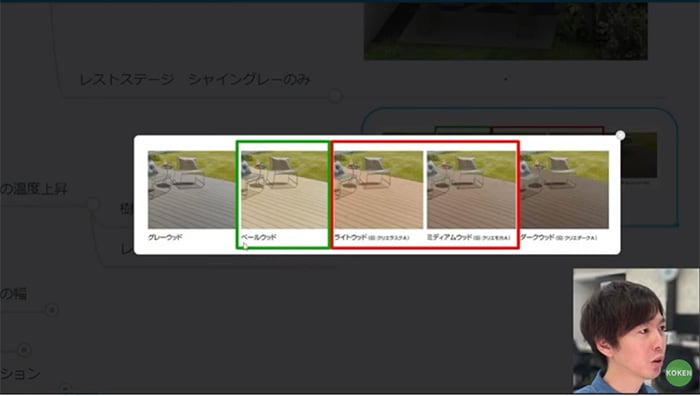Click the レストステージ シャイングレーのみ mind map node
The height and width of the screenshot is (396, 700).
pos(195,79)
